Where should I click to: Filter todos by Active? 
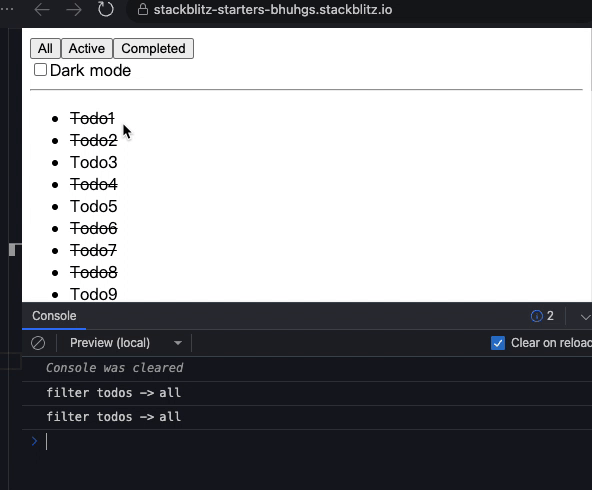click(x=87, y=48)
